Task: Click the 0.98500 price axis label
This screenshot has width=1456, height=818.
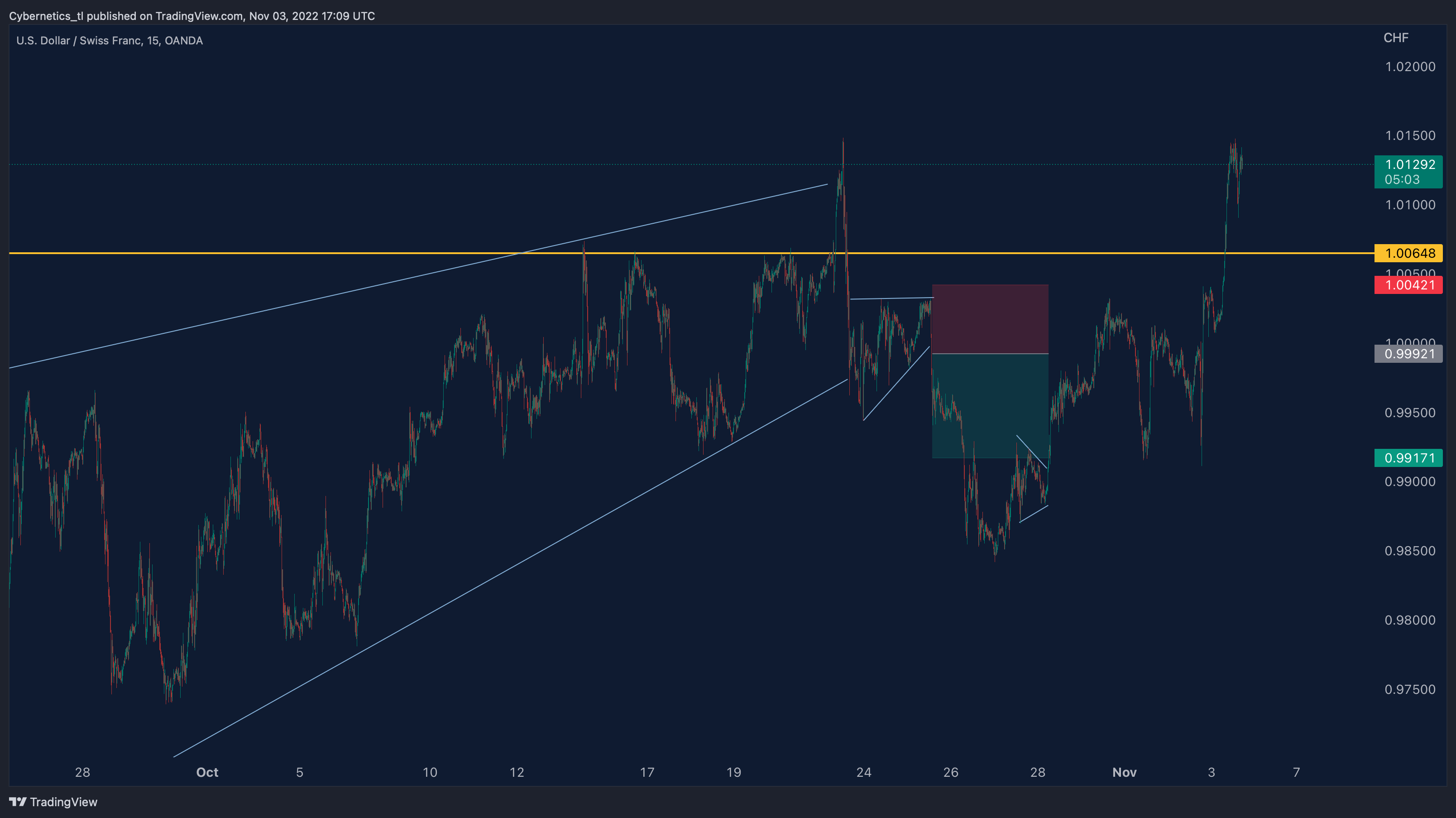Action: tap(1410, 551)
